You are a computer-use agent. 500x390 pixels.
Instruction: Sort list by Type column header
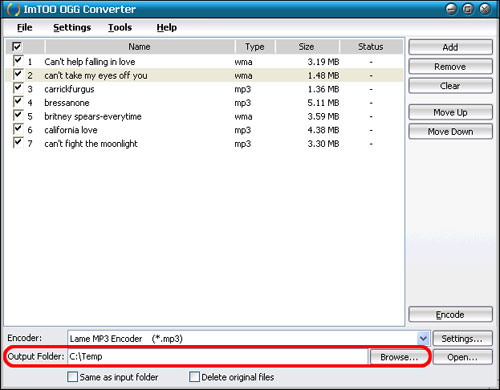click(255, 47)
